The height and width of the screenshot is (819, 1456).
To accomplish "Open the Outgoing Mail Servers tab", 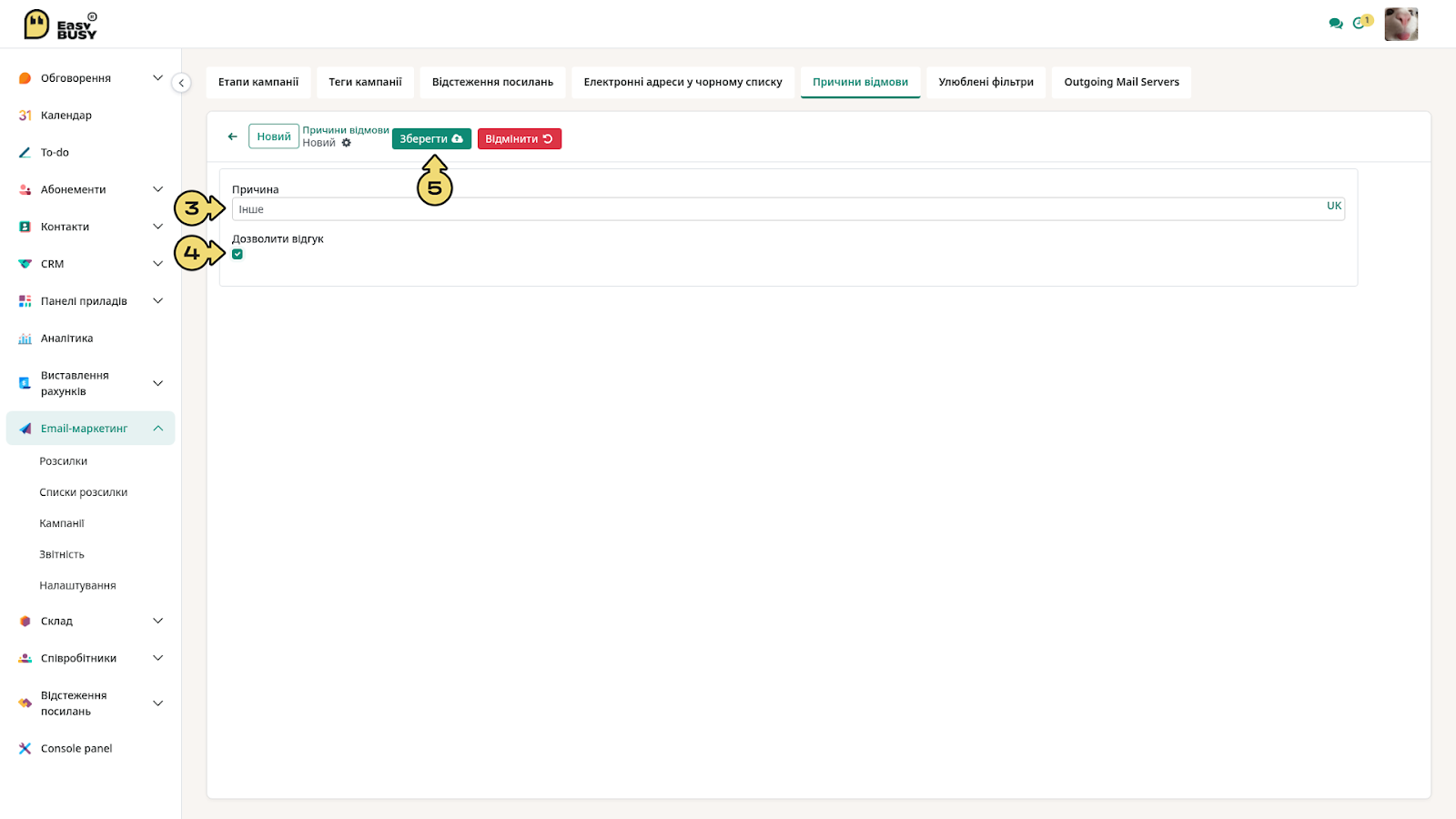I will coord(1121,82).
